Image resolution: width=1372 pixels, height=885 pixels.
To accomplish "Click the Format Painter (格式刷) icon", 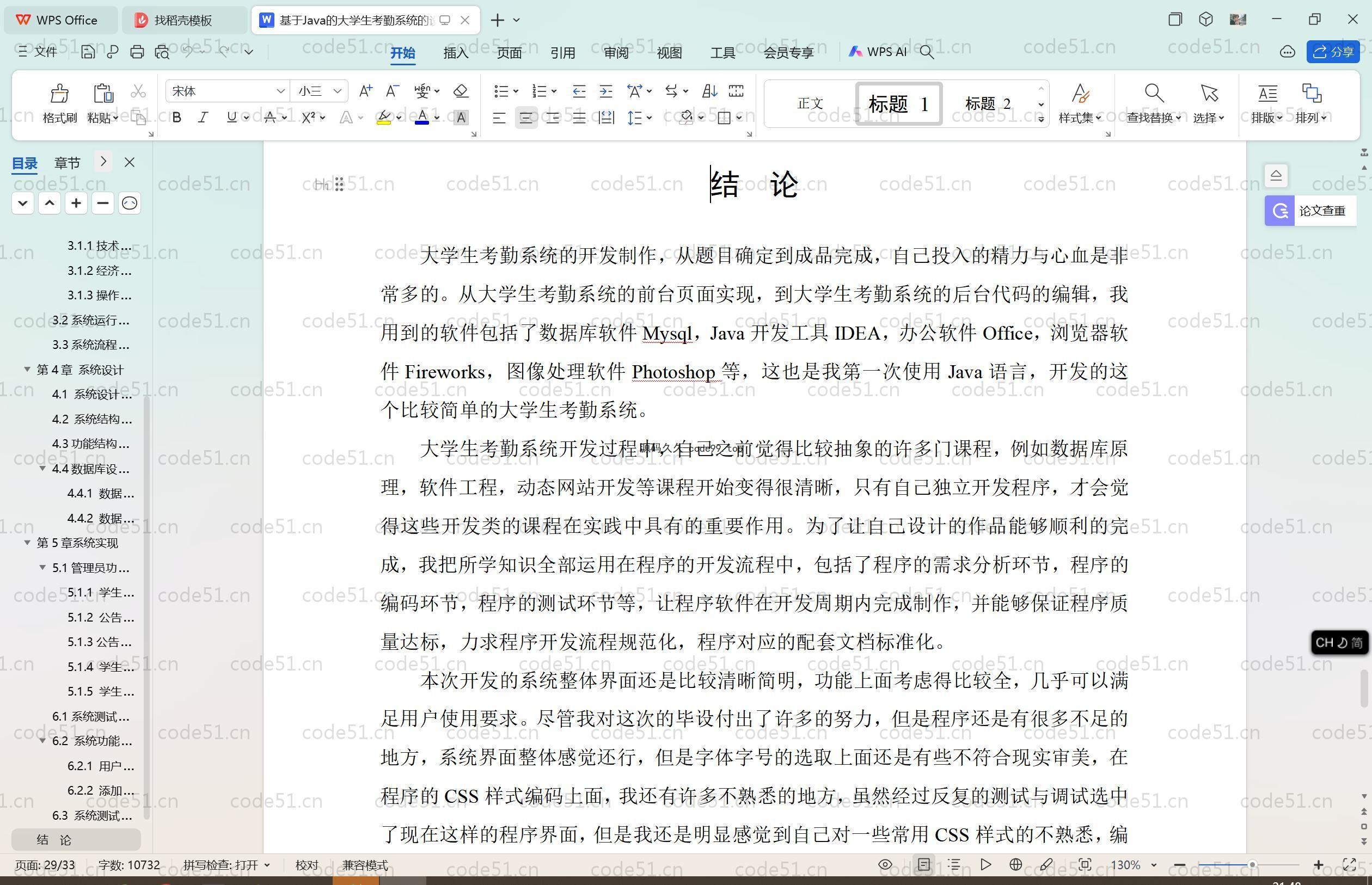I will pyautogui.click(x=60, y=93).
